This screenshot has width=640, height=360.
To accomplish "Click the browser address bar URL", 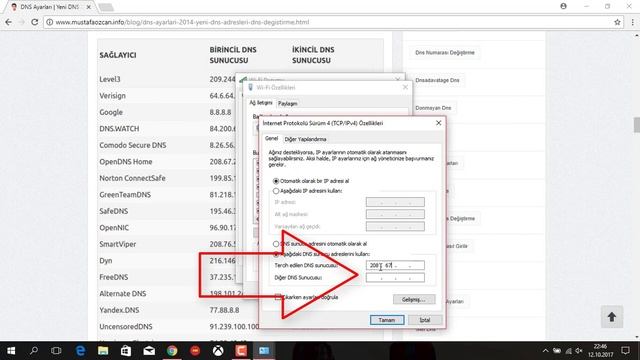I will (x=182, y=22).
